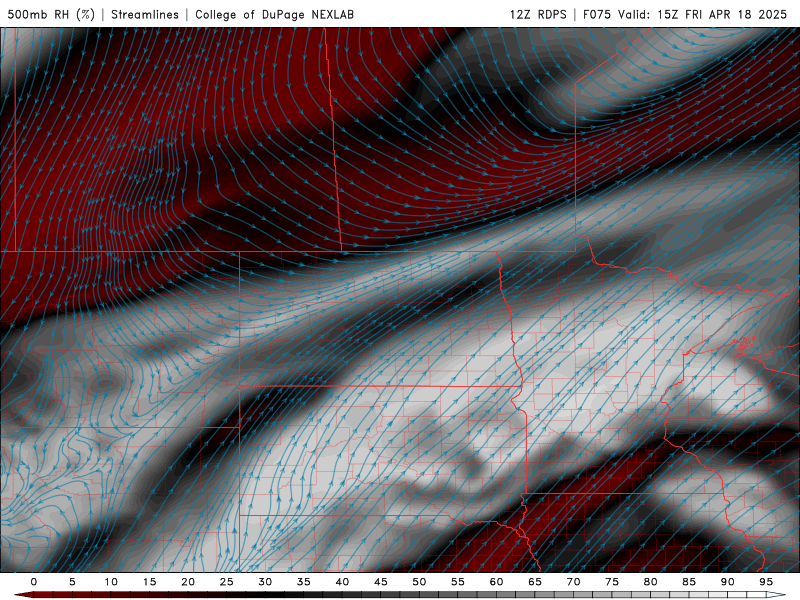
Task: Click the colorbar label "45"
Action: click(x=381, y=582)
